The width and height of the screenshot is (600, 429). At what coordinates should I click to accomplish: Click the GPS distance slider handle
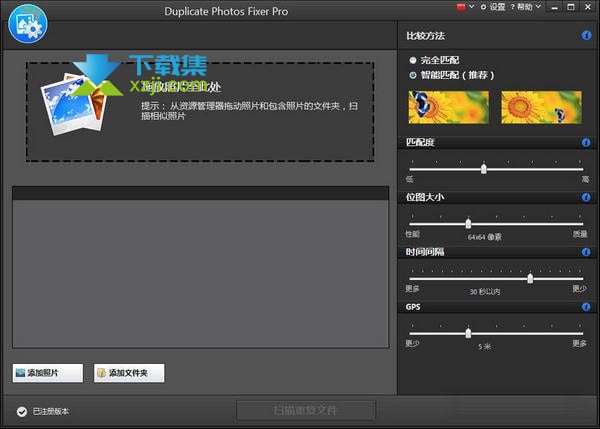tap(468, 333)
